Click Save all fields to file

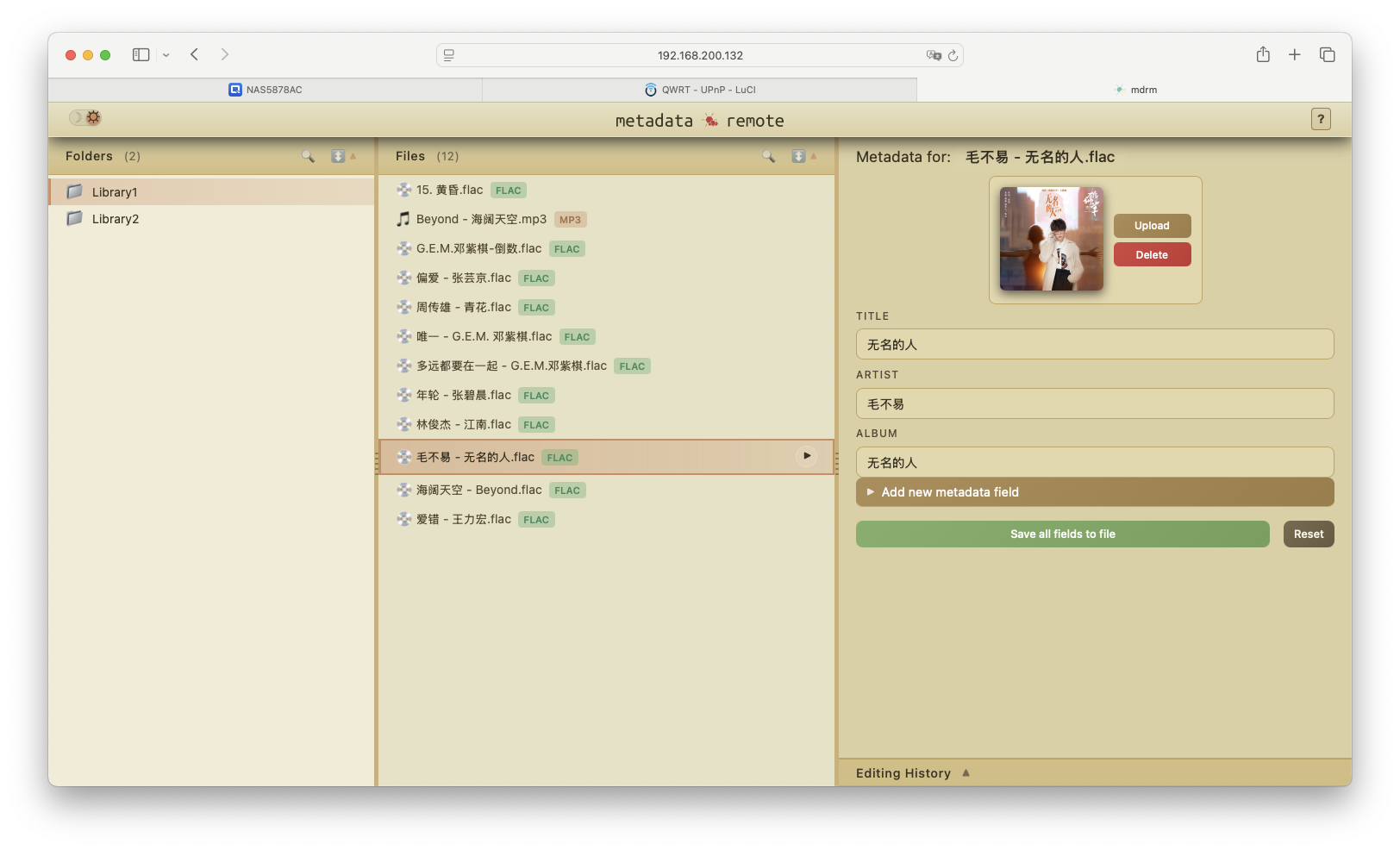1062,534
